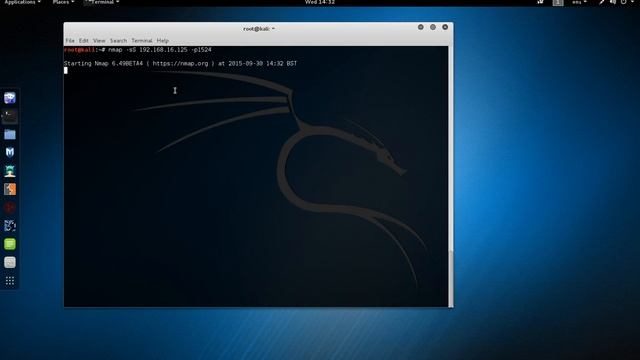Maximize the root@kali terminal window
Image resolution: width=640 pixels, height=360 pixels.
pyautogui.click(x=433, y=27)
